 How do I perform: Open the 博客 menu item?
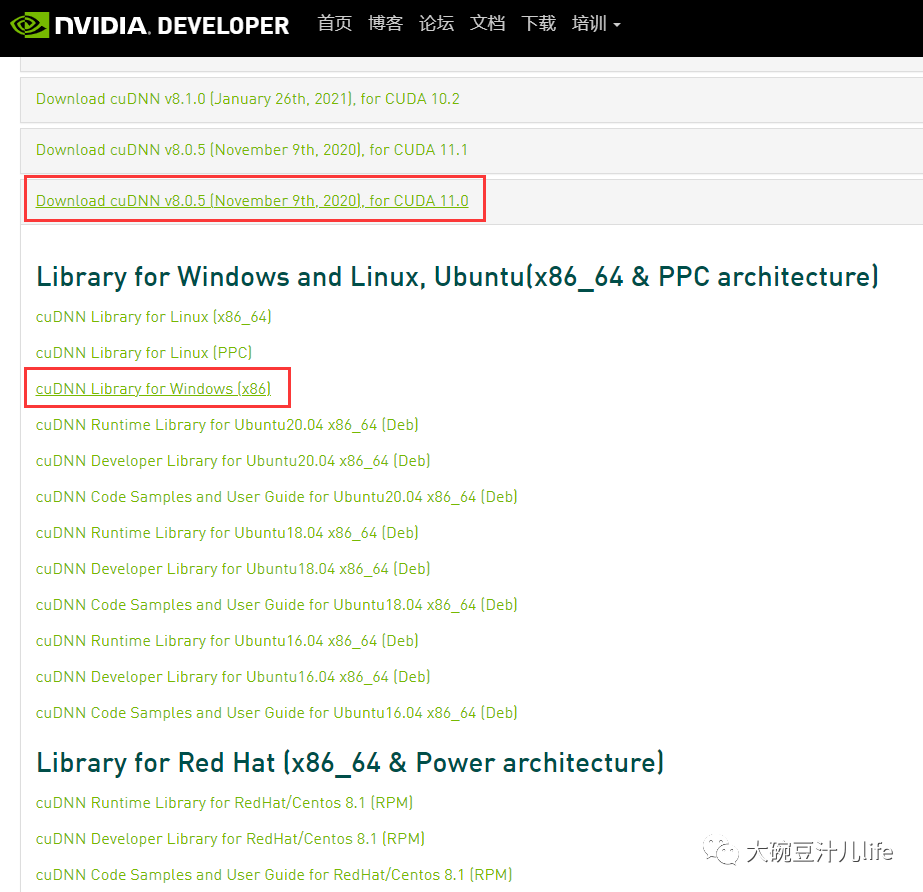[385, 24]
